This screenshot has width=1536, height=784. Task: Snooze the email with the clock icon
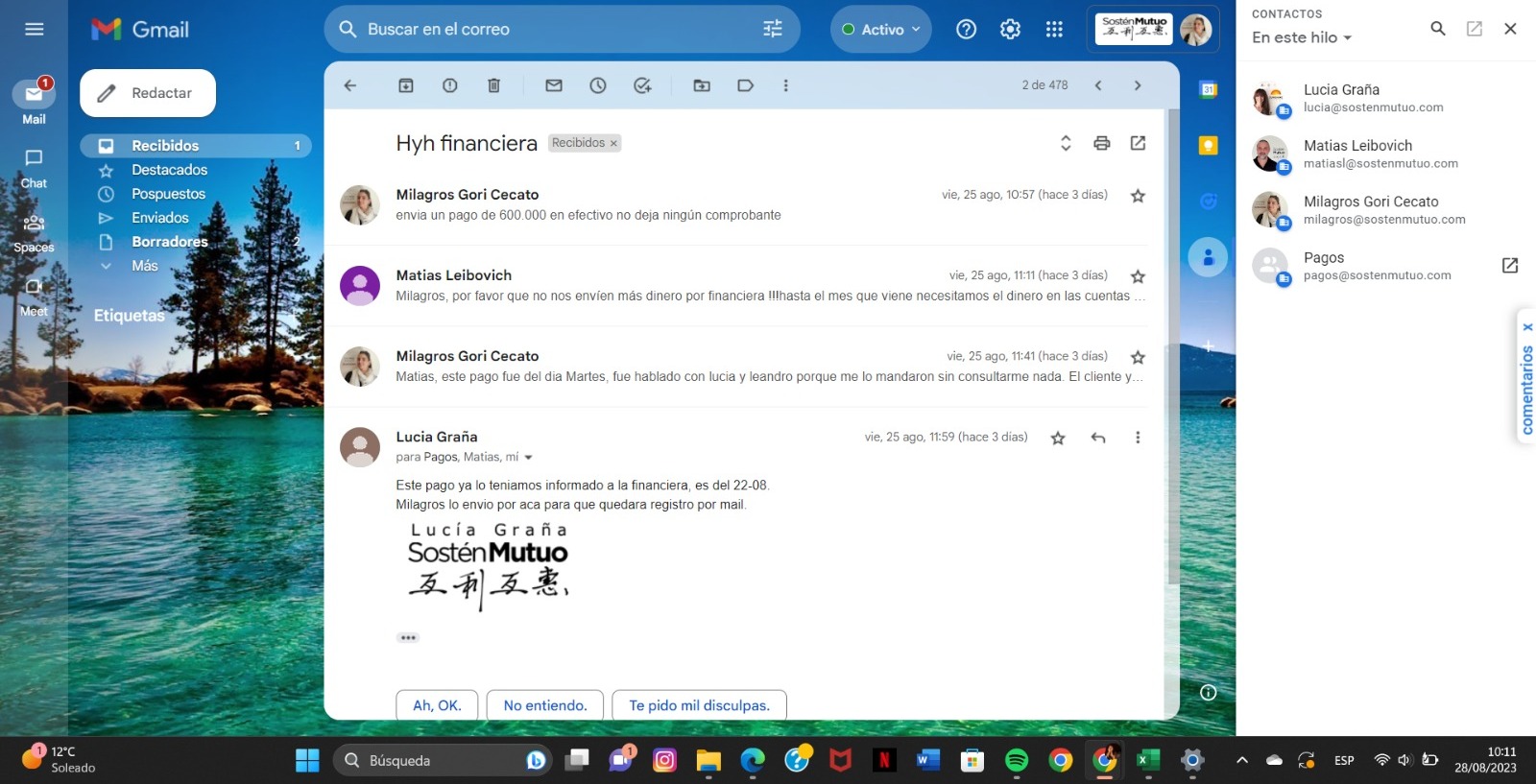coord(598,85)
